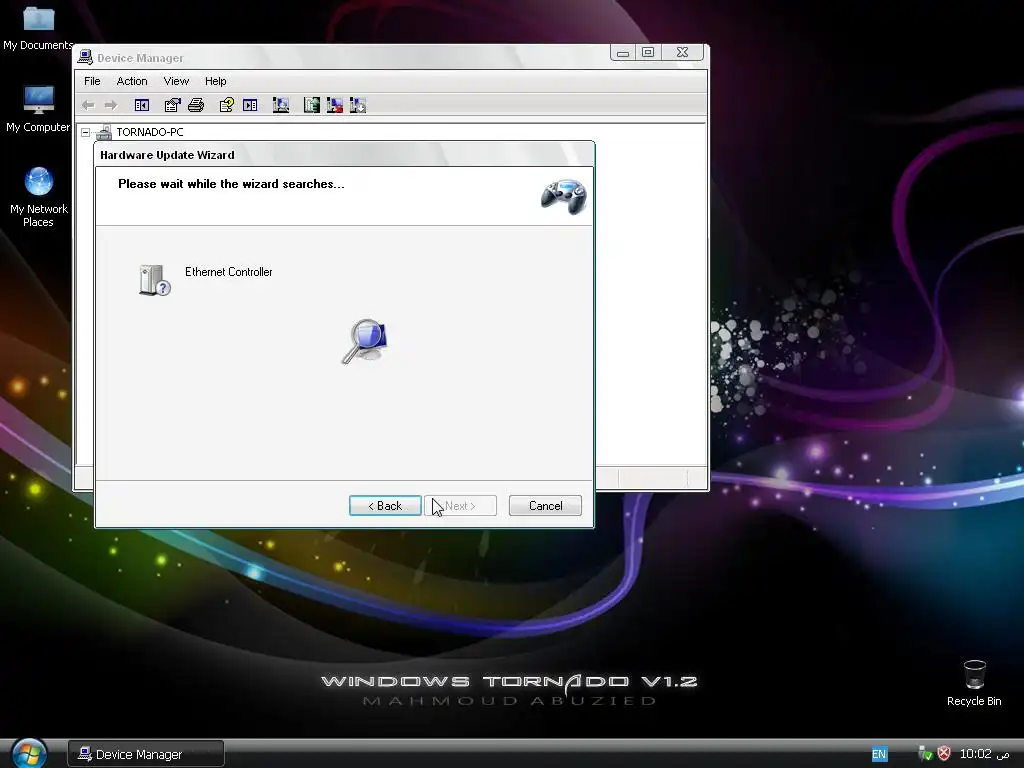The image size is (1024, 768).
Task: Open My Documents desktop icon
Action: pyautogui.click(x=38, y=26)
